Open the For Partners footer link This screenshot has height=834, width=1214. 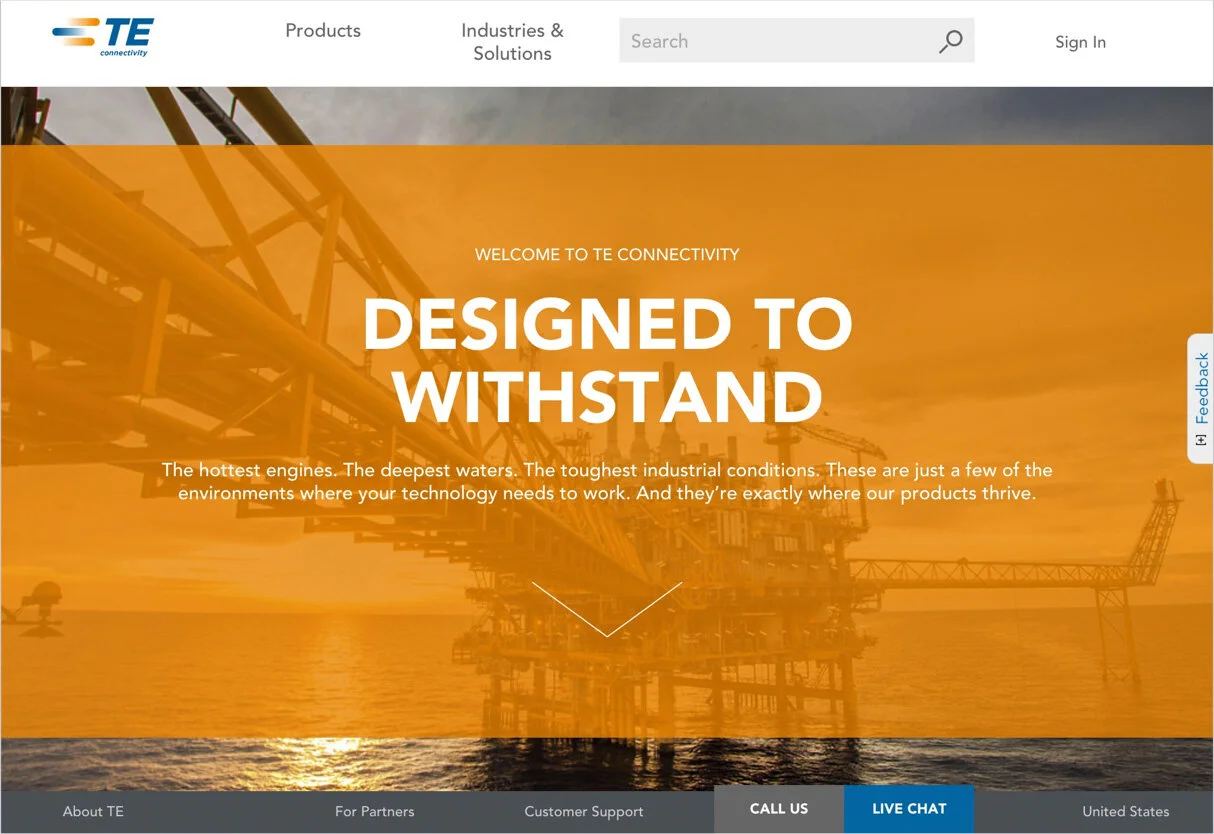[374, 811]
